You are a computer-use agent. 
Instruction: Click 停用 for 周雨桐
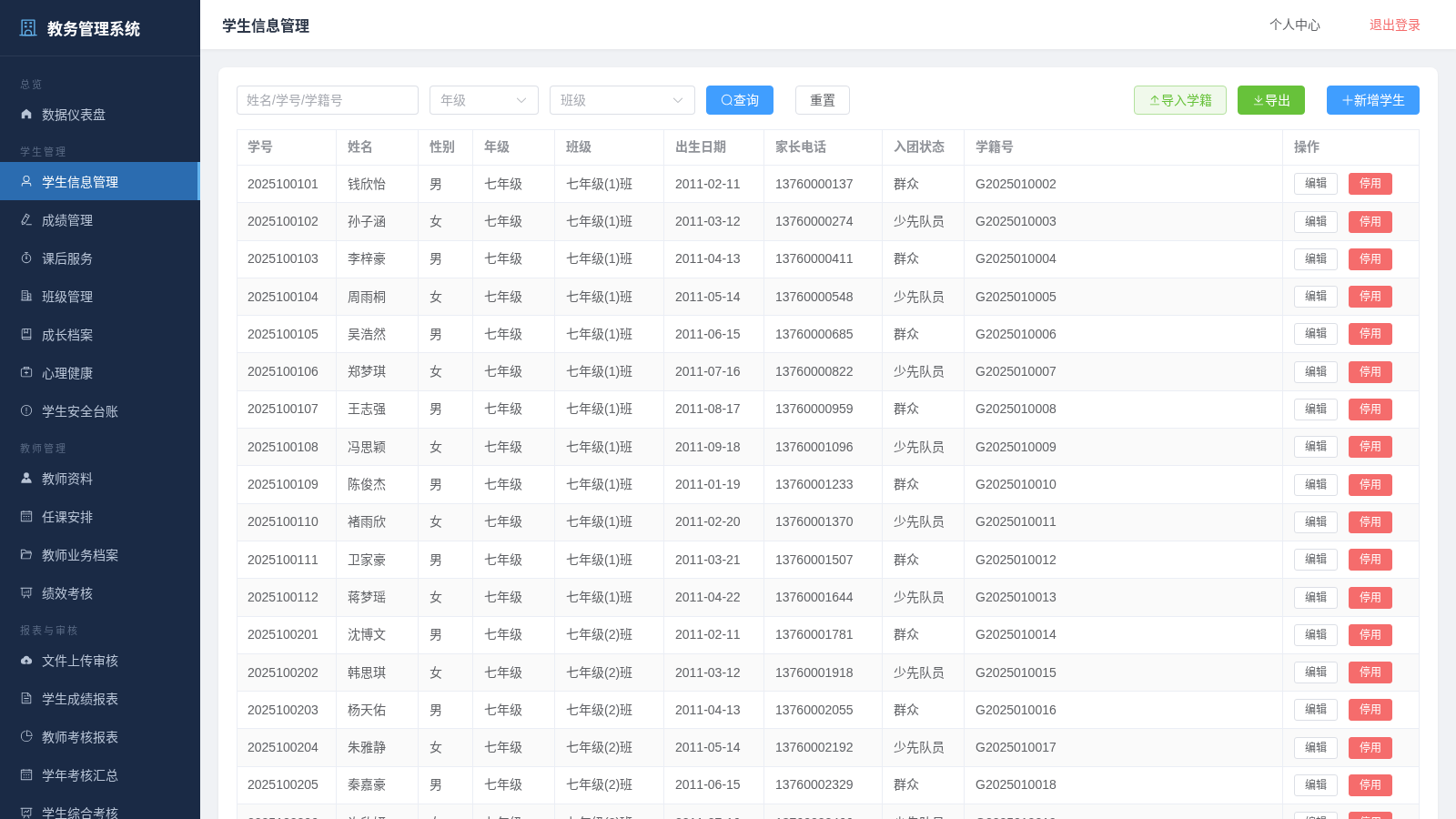(1370, 297)
